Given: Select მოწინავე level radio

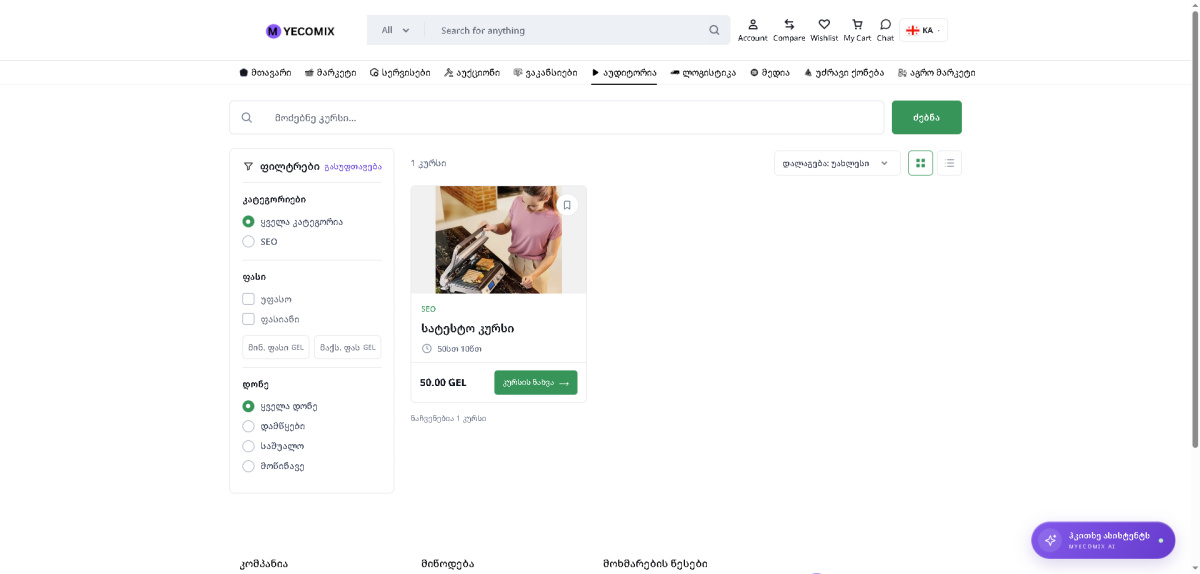Looking at the screenshot, I should 248,466.
